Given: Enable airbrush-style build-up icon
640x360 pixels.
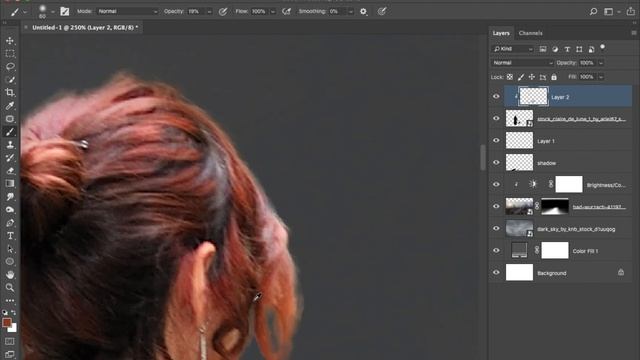Looking at the screenshot, I should [x=287, y=11].
